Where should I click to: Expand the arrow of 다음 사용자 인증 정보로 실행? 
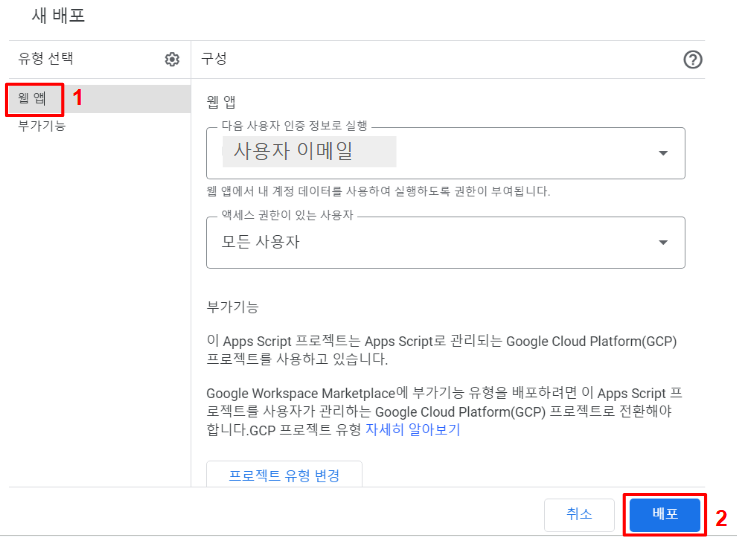(663, 153)
